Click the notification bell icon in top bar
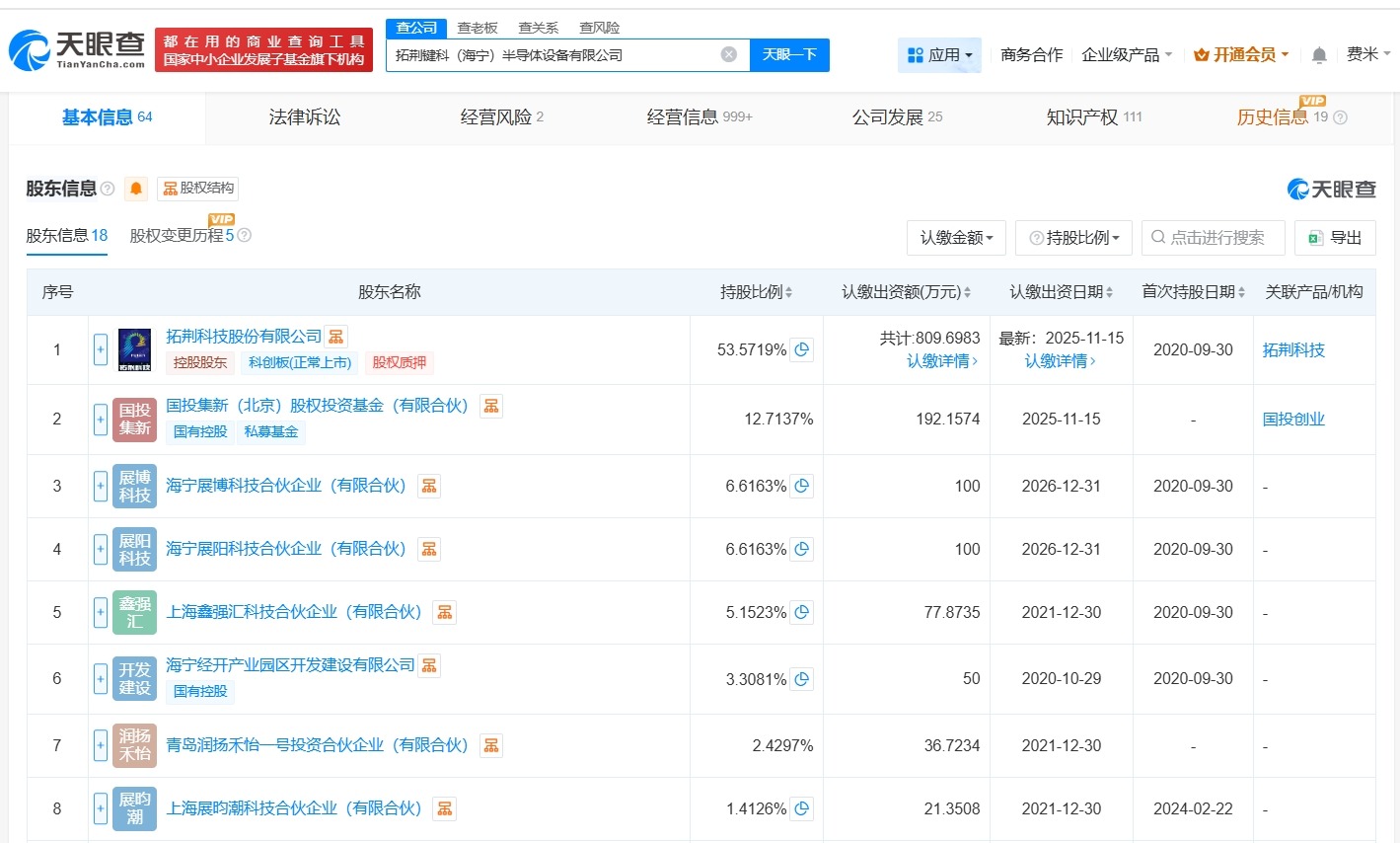The image size is (1400, 843). pyautogui.click(x=1319, y=54)
